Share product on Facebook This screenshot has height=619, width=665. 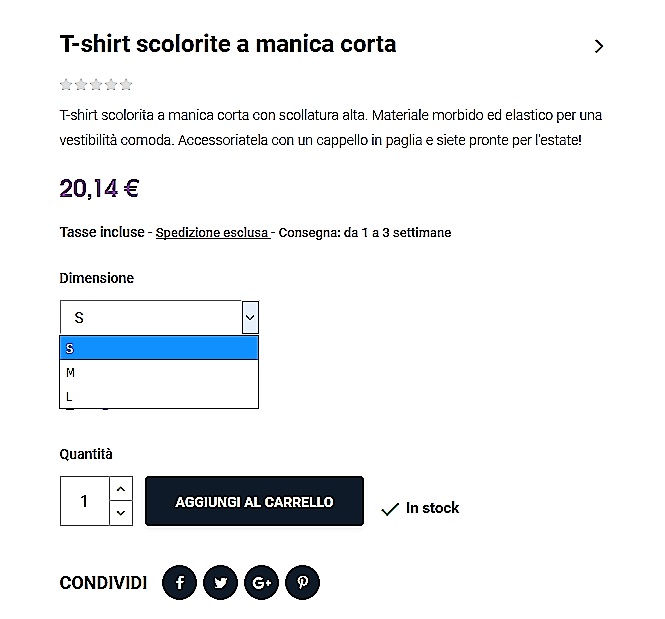179,582
